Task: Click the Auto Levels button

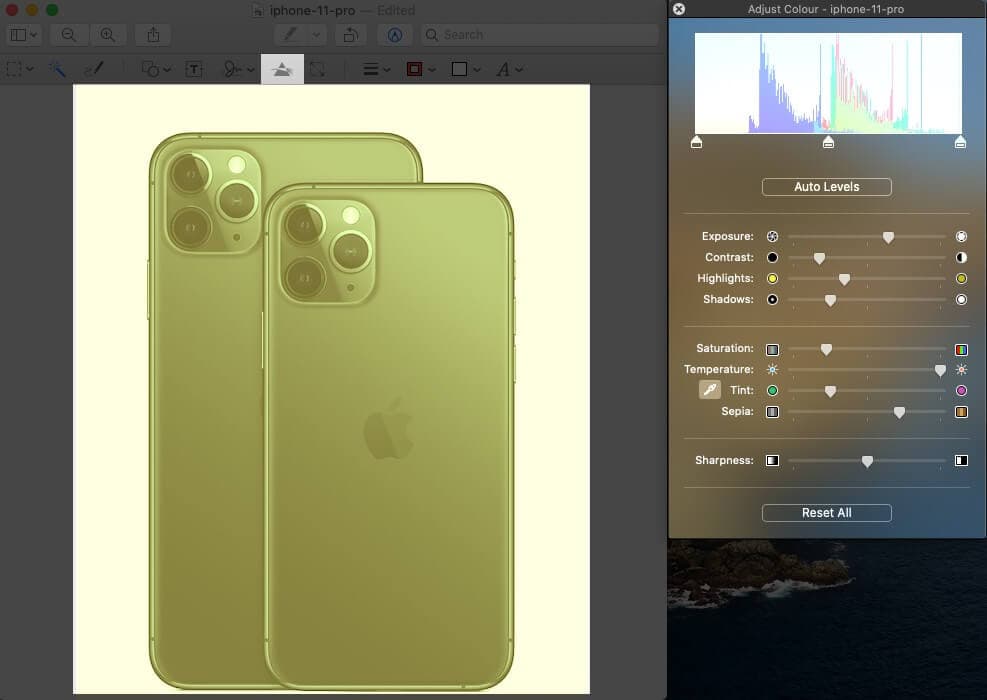Action: (x=826, y=187)
